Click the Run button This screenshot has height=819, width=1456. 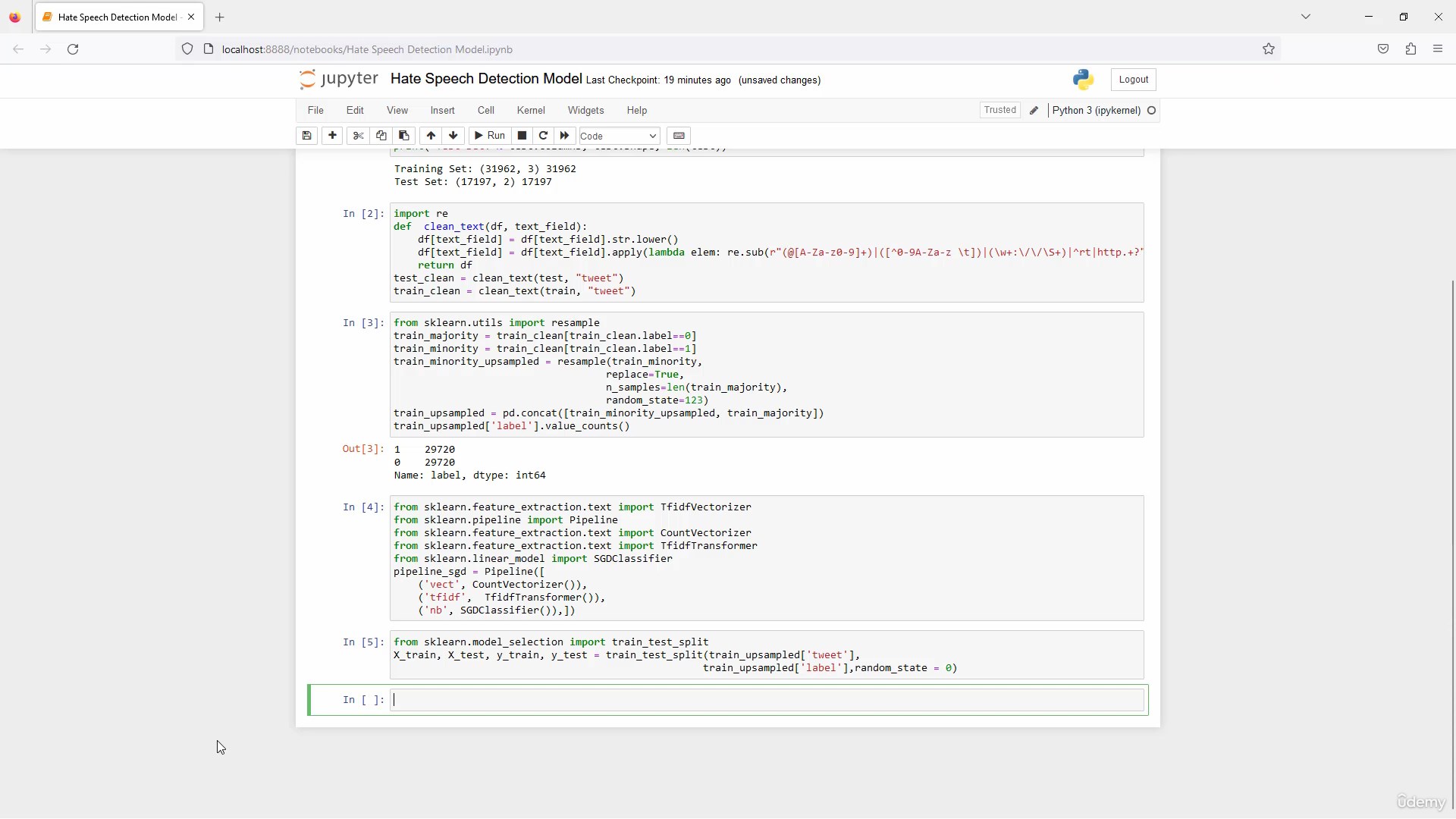(490, 136)
